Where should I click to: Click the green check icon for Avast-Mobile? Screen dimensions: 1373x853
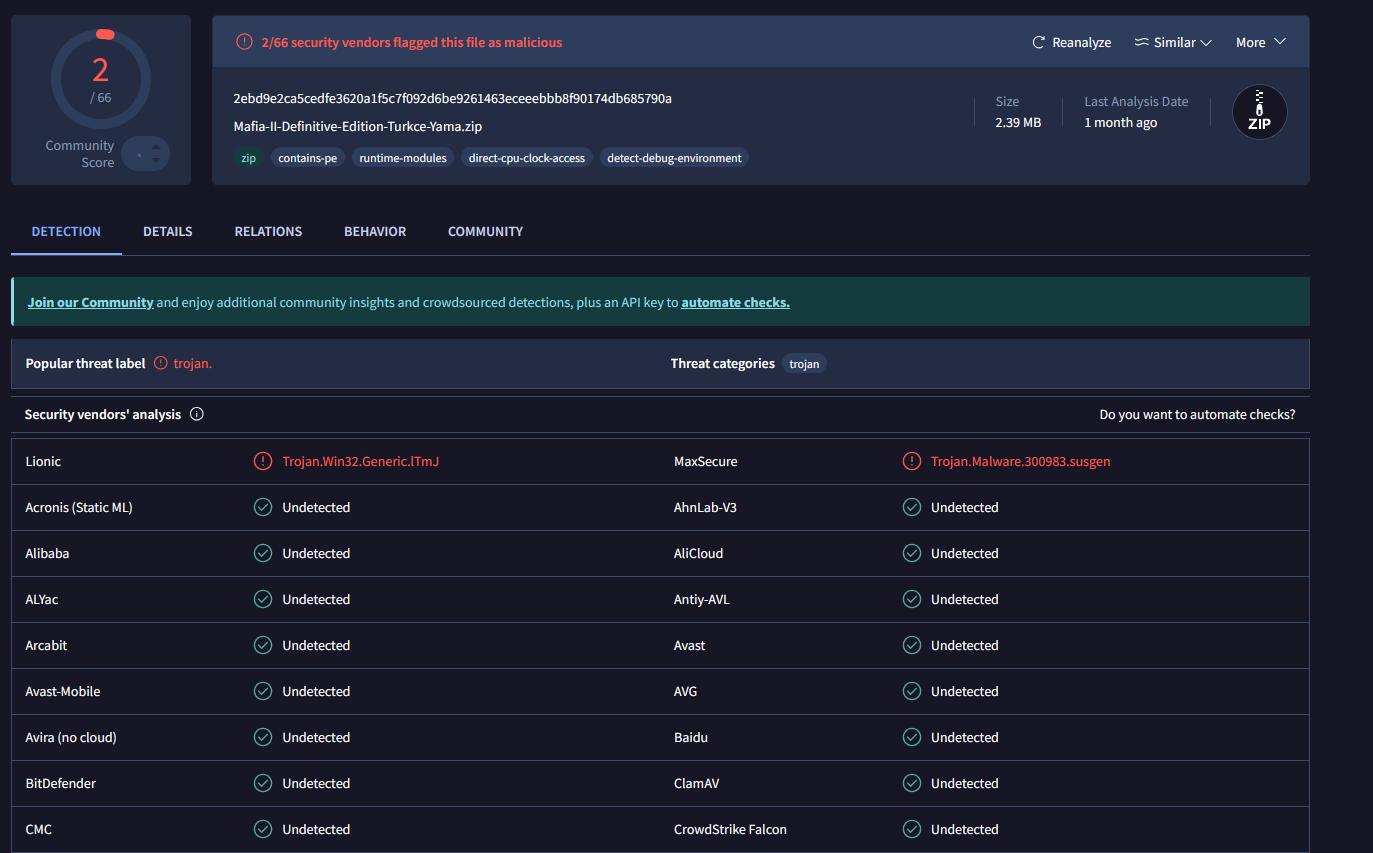coord(263,691)
